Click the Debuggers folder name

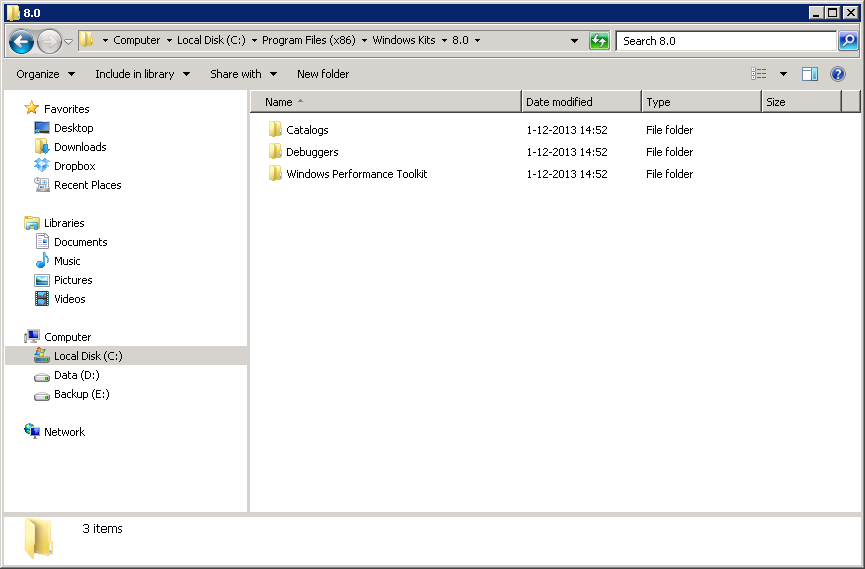(x=312, y=152)
